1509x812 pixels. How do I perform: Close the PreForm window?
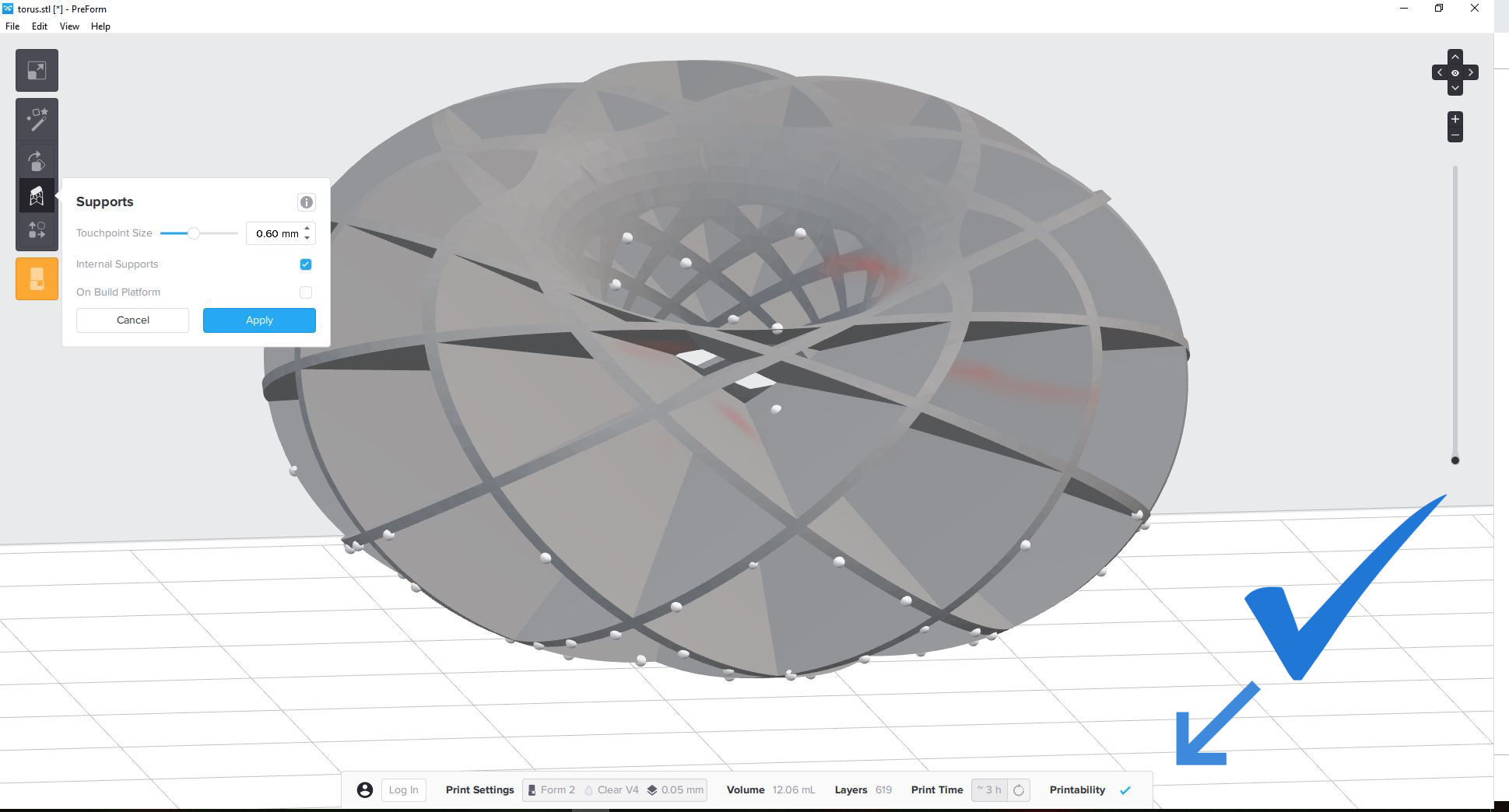[1474, 9]
